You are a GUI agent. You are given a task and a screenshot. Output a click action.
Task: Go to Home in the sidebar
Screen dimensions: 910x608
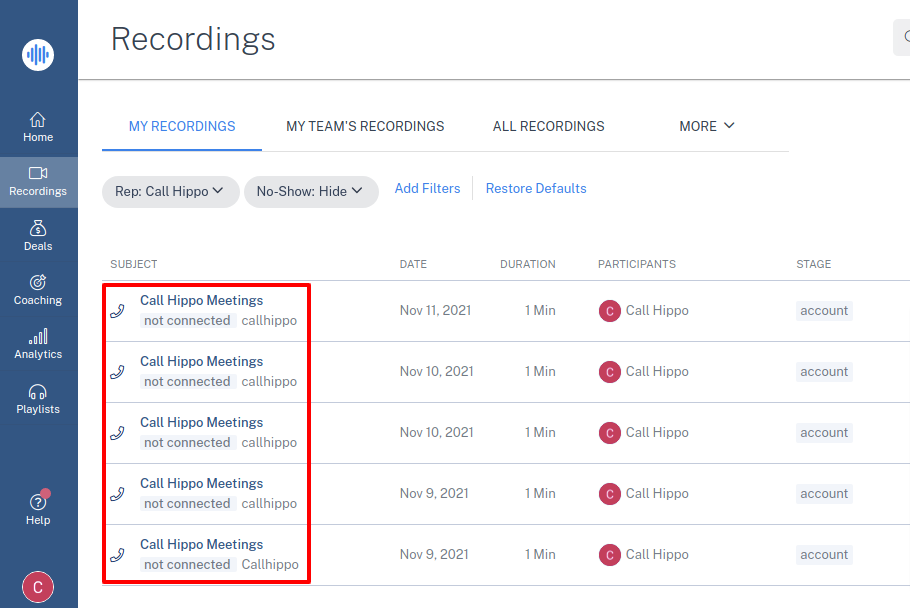(38, 127)
